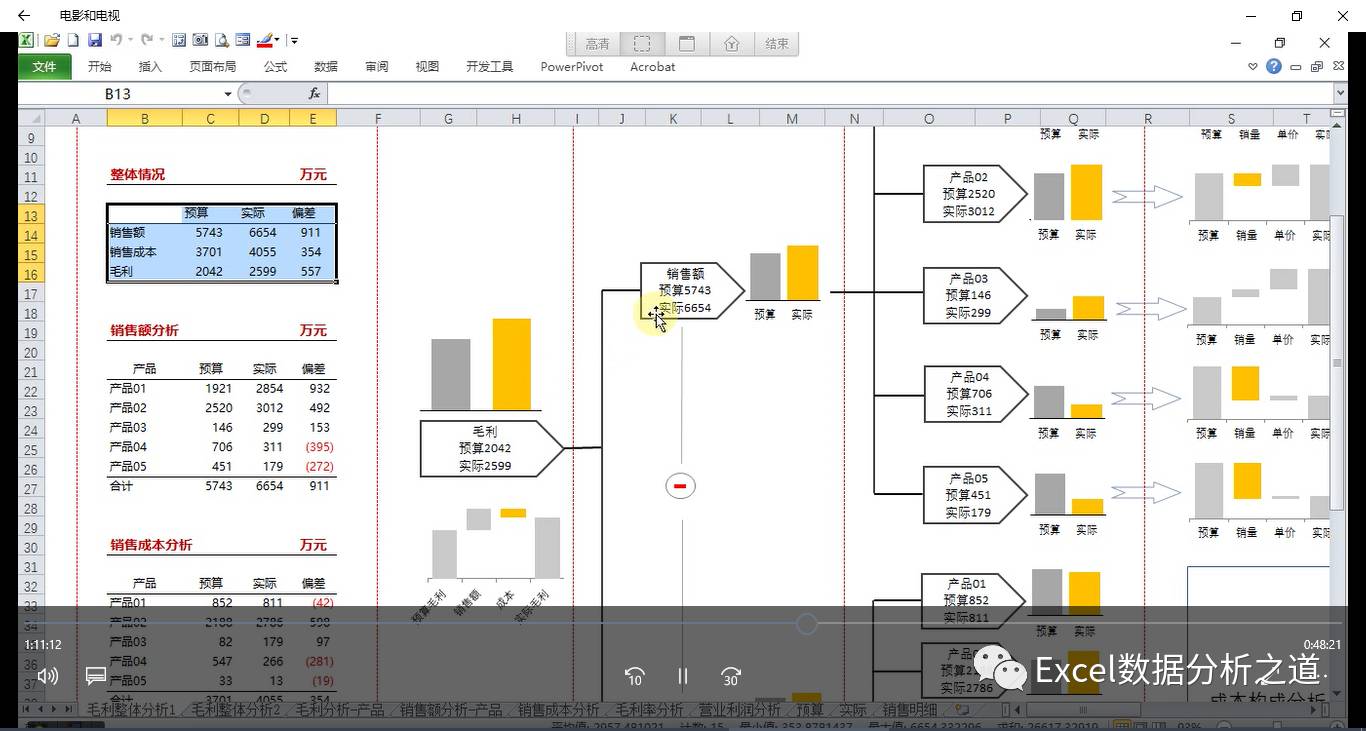The width and height of the screenshot is (1366, 731).
Task: Open print preview with the magnifier page icon
Action: (221, 40)
